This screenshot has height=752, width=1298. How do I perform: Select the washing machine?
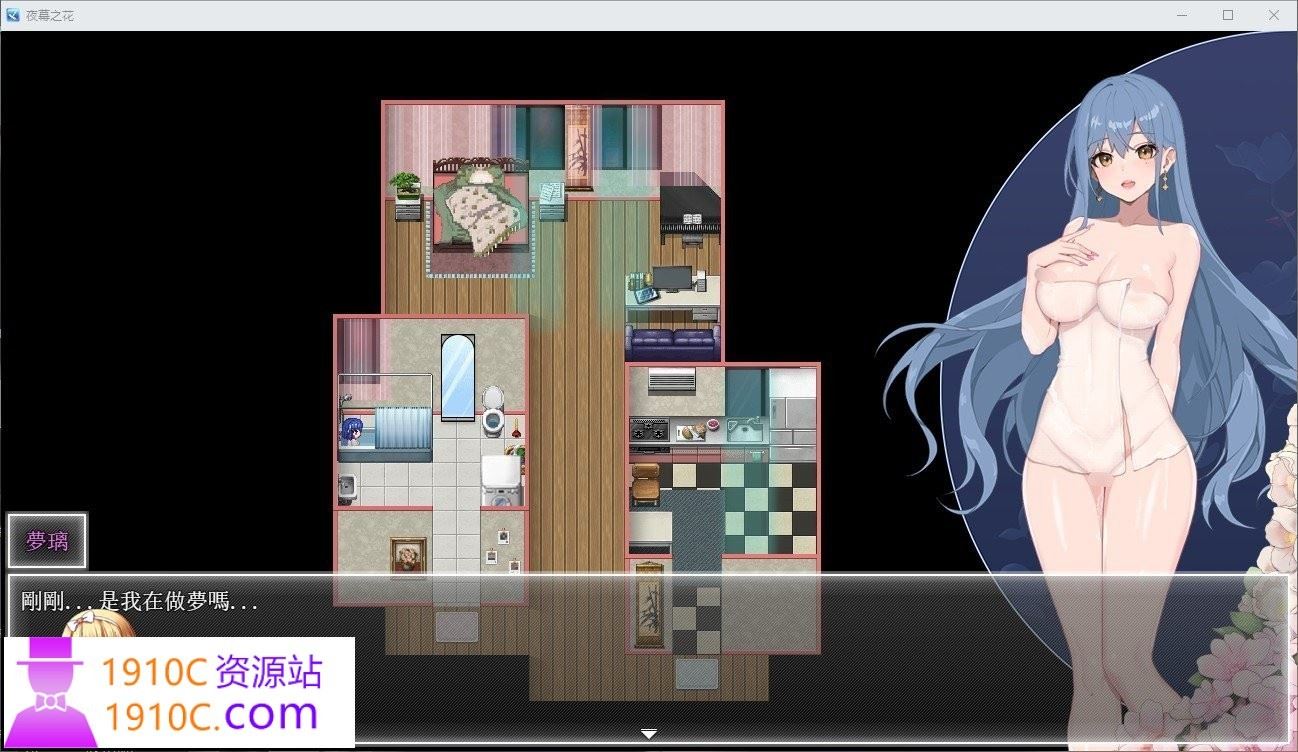click(500, 478)
